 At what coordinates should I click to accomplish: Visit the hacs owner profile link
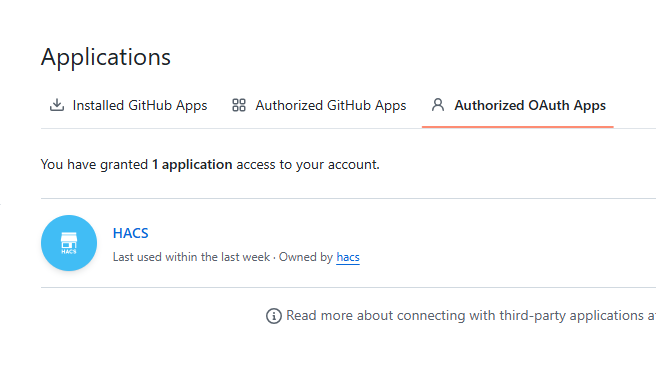(348, 257)
